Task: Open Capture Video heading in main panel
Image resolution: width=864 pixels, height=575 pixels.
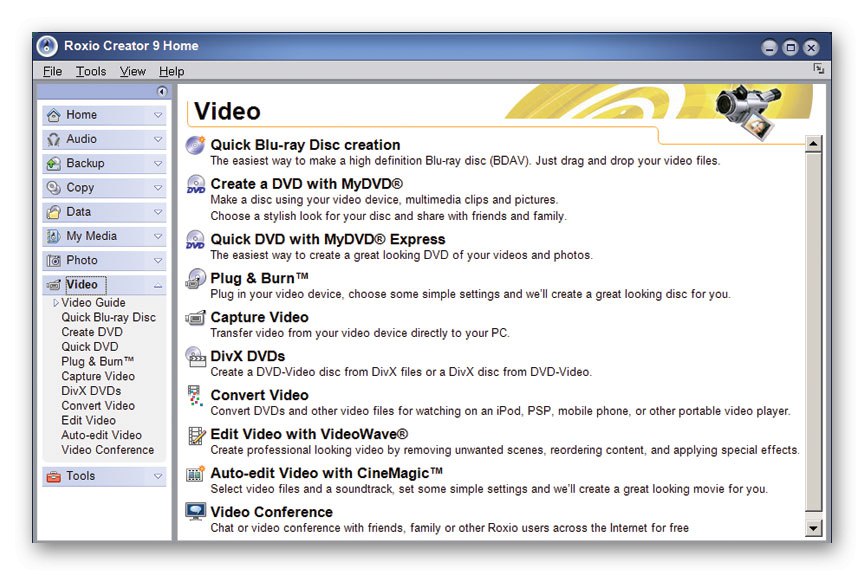Action: click(260, 318)
